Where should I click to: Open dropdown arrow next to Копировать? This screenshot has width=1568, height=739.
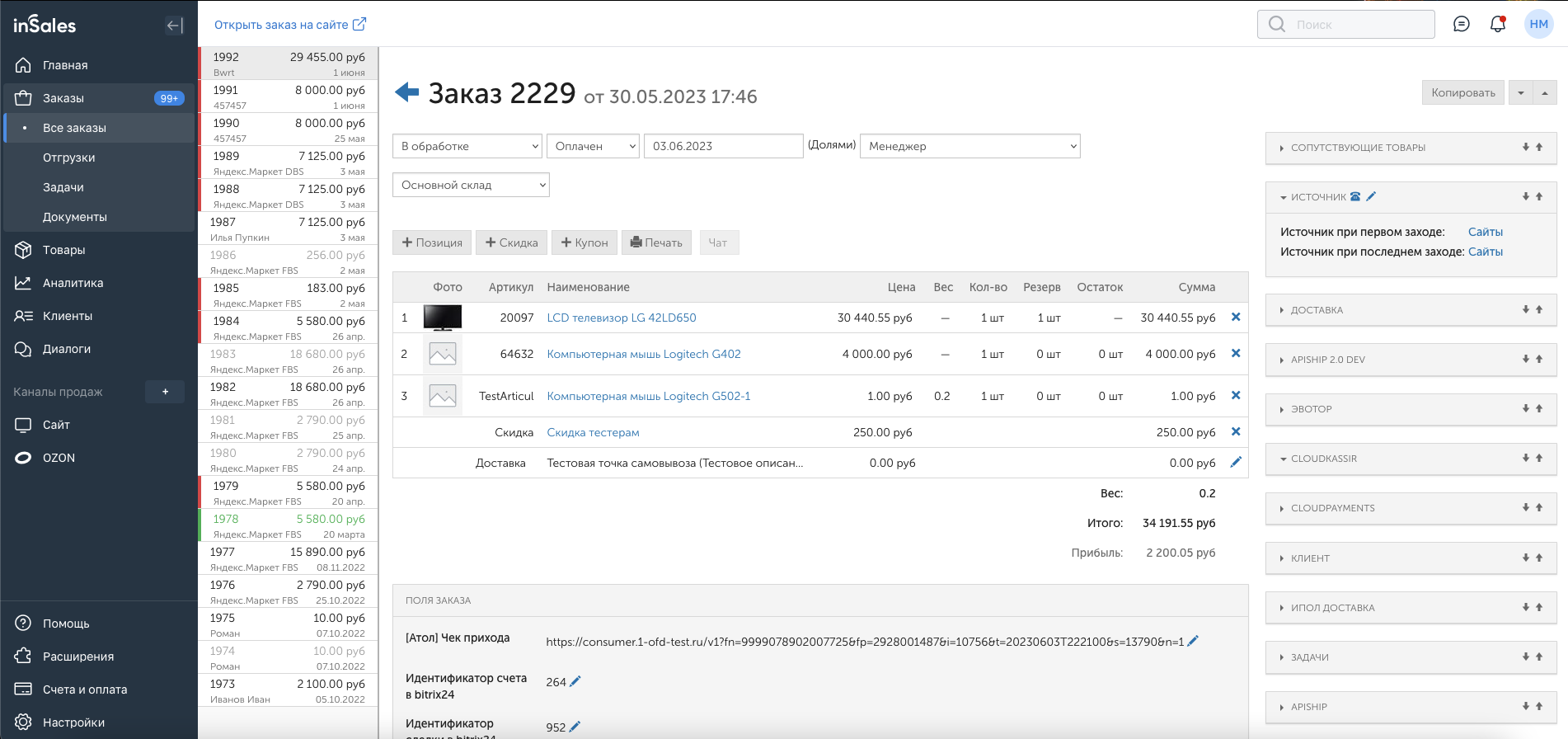pyautogui.click(x=1521, y=92)
